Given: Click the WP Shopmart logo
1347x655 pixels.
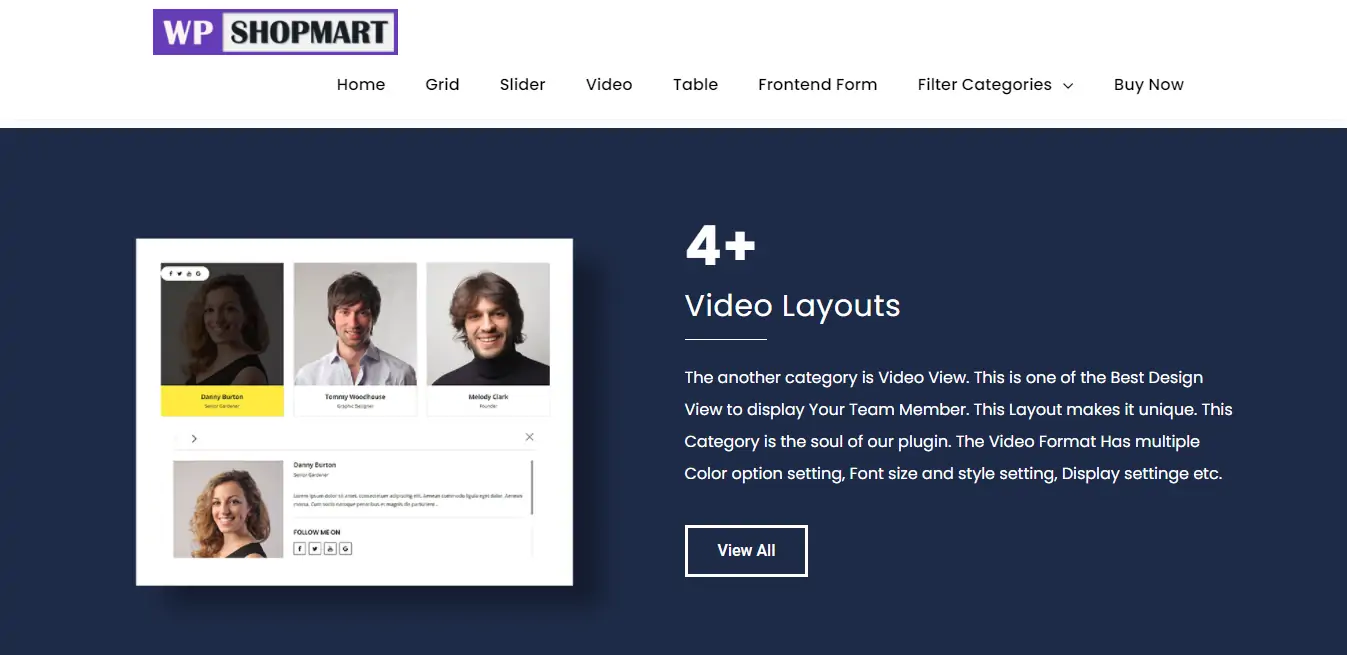Looking at the screenshot, I should (x=275, y=32).
